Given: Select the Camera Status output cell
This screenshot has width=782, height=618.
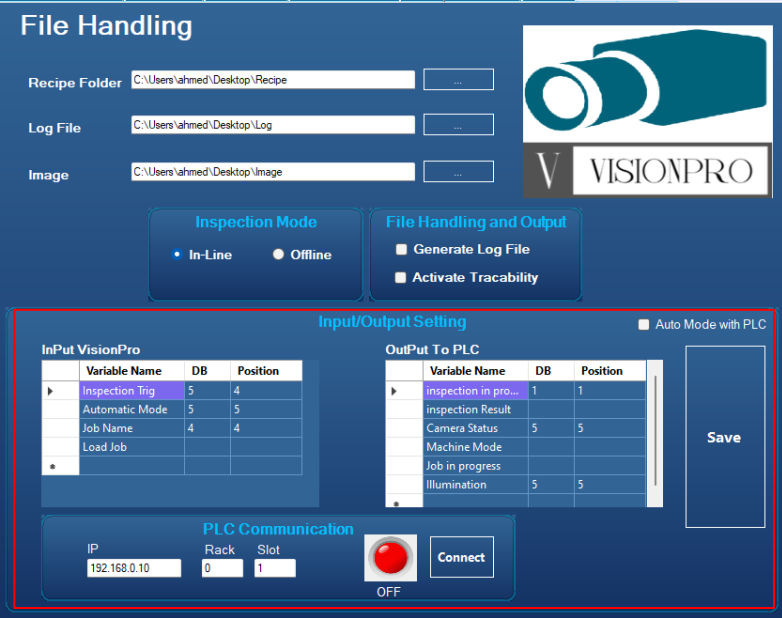Looking at the screenshot, I should tap(475, 428).
